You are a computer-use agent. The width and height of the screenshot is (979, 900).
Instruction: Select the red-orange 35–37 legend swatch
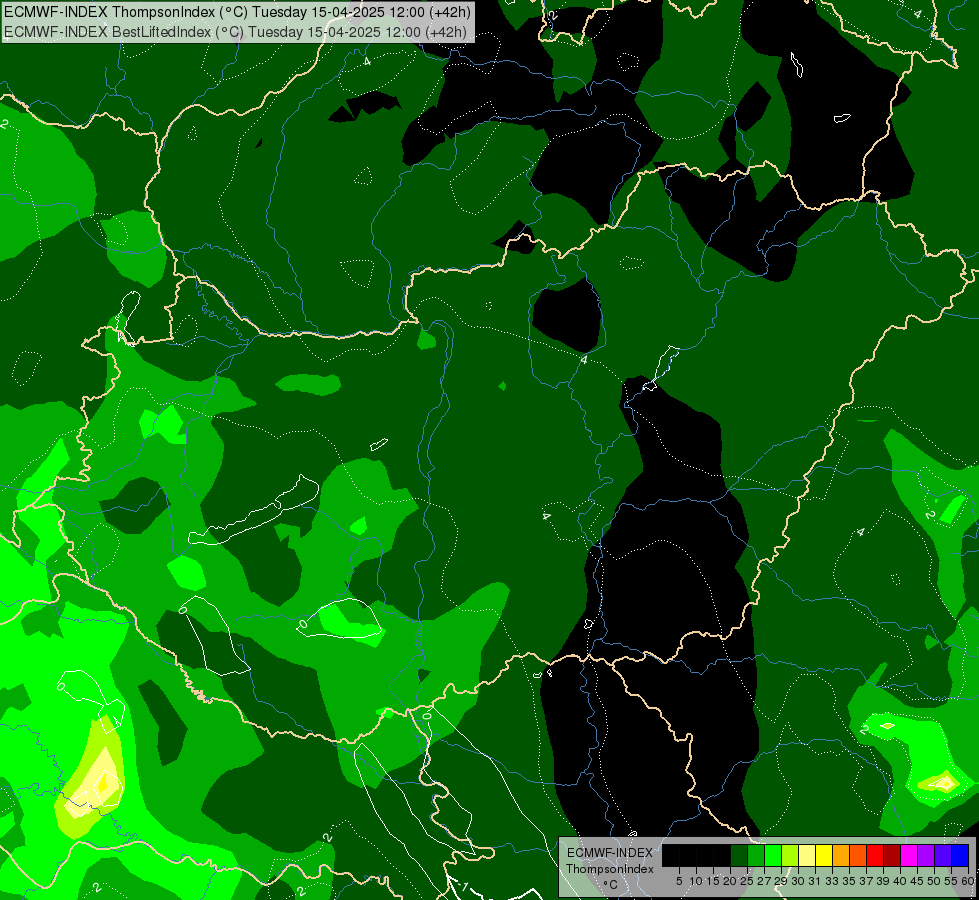(858, 855)
